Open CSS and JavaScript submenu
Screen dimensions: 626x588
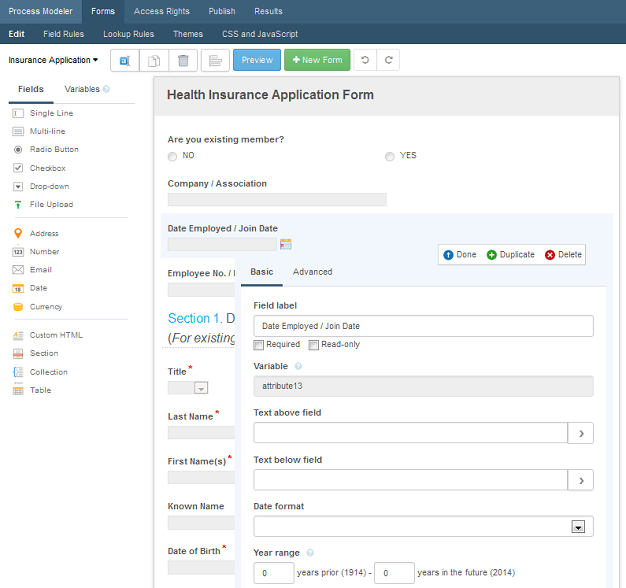pyautogui.click(x=260, y=34)
